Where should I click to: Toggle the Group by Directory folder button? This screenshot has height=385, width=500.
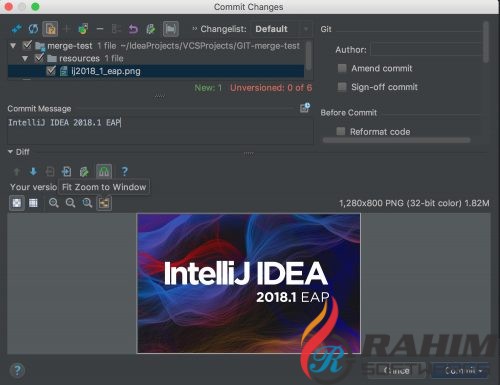[171, 29]
